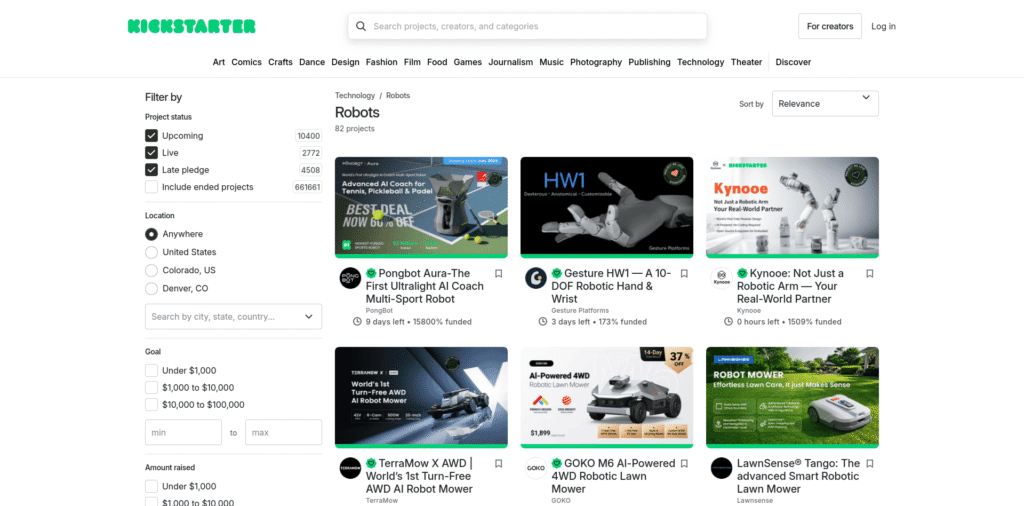Check Goal $1,000 to $10,000
The height and width of the screenshot is (506, 1024).
click(152, 387)
